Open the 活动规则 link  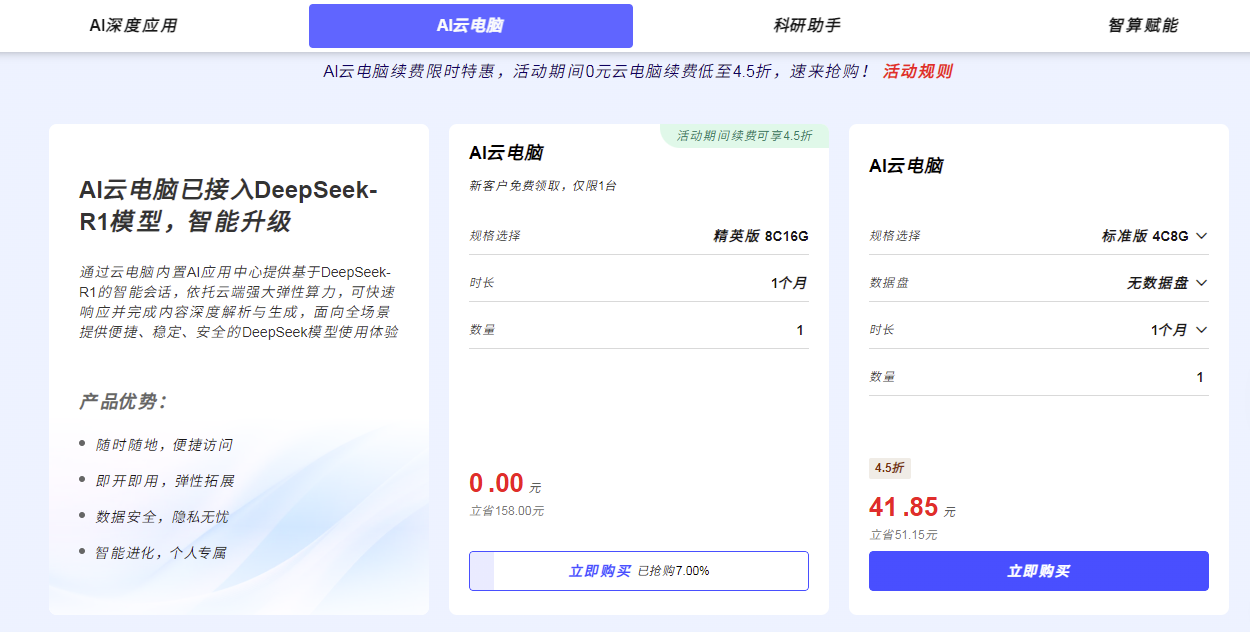coord(917,71)
